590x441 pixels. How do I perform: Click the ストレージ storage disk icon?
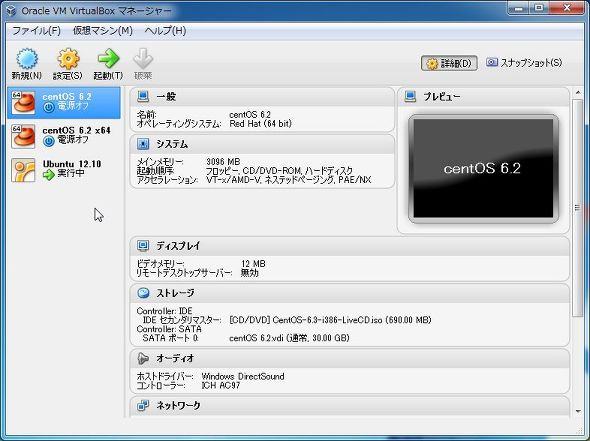(143, 293)
